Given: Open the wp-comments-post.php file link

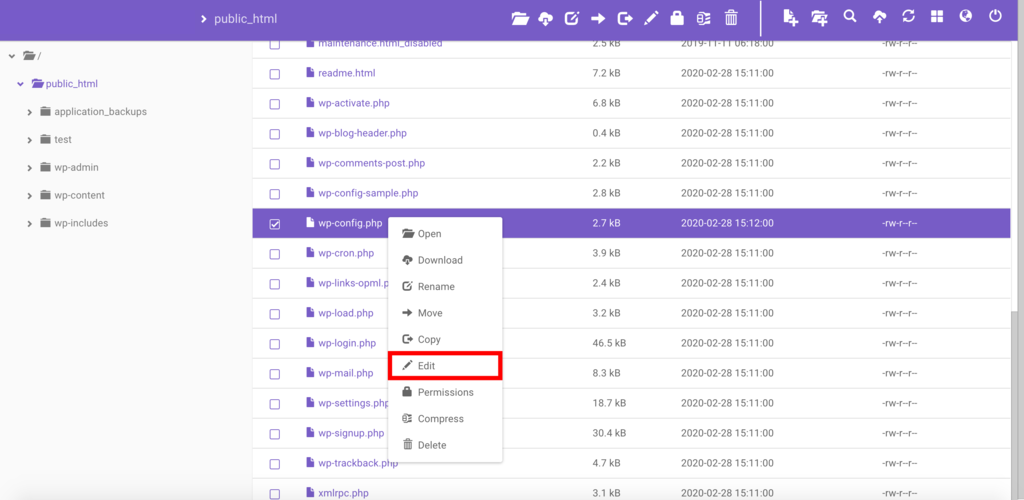Looking at the screenshot, I should coord(372,163).
